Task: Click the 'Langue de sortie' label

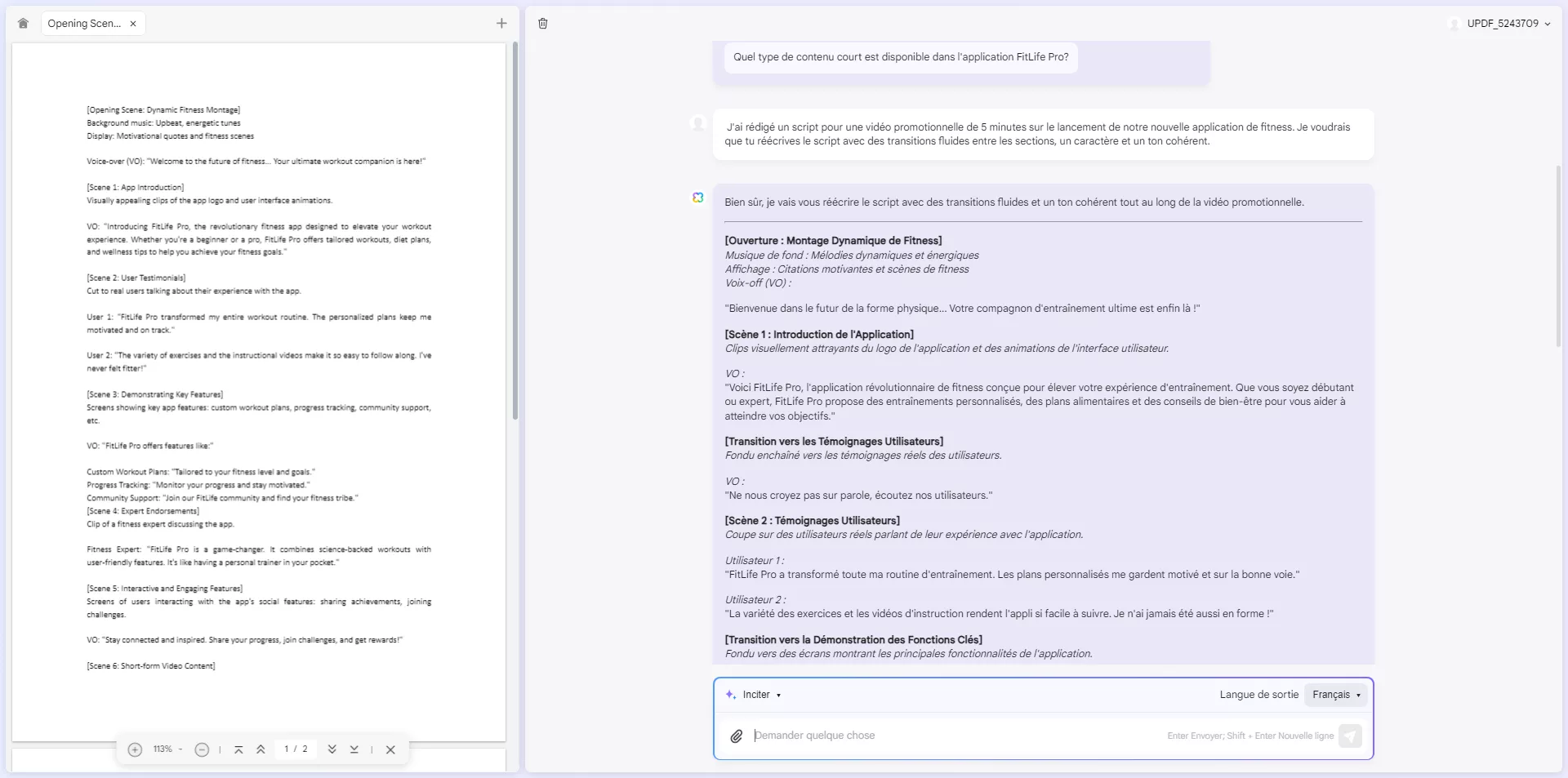Action: coord(1258,695)
